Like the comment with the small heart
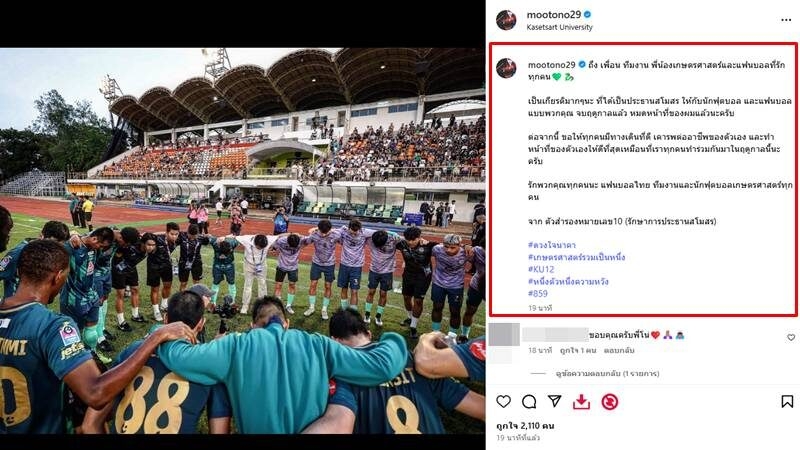Screen dimensions: 800x450 coord(791,337)
